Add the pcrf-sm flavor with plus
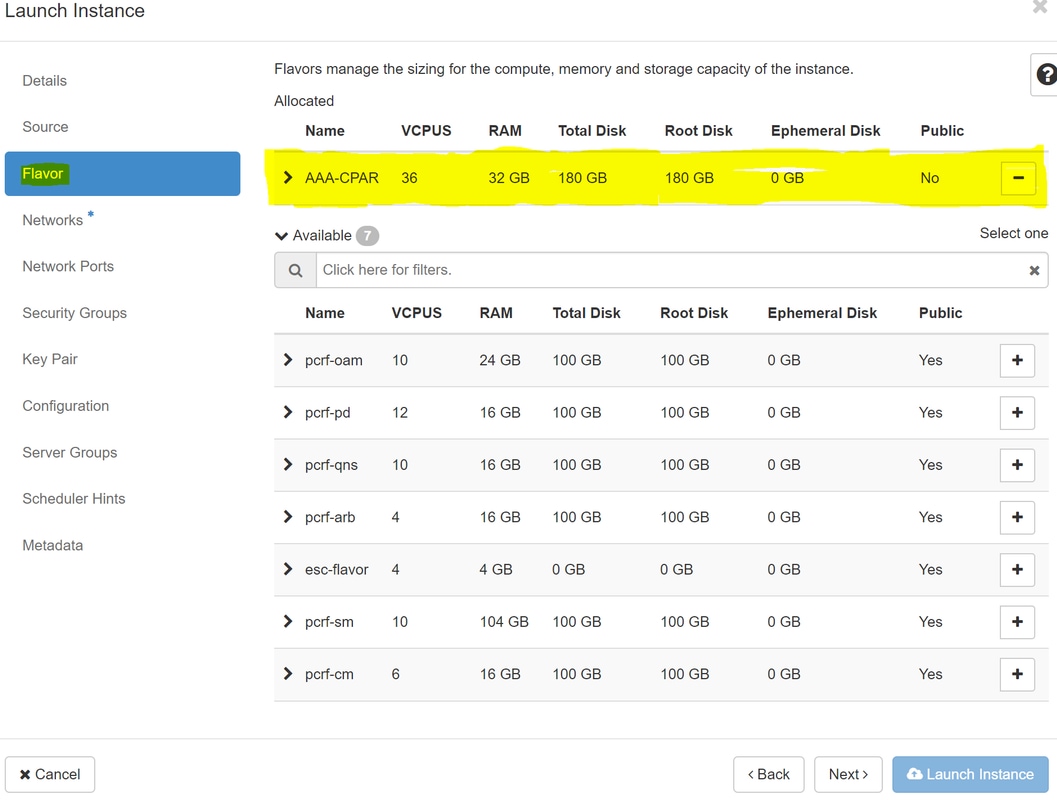The width and height of the screenshot is (1057, 800). coord(1017,622)
